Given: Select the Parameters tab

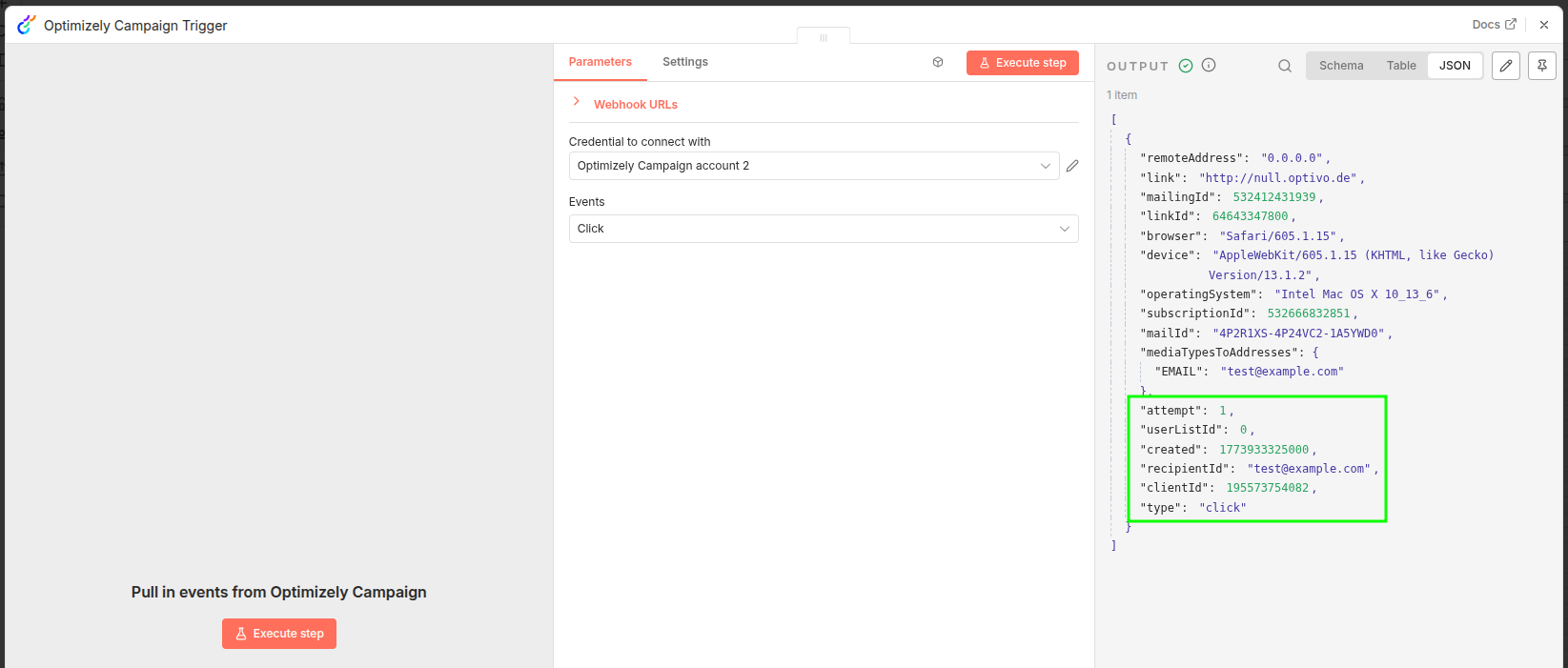Looking at the screenshot, I should (600, 62).
